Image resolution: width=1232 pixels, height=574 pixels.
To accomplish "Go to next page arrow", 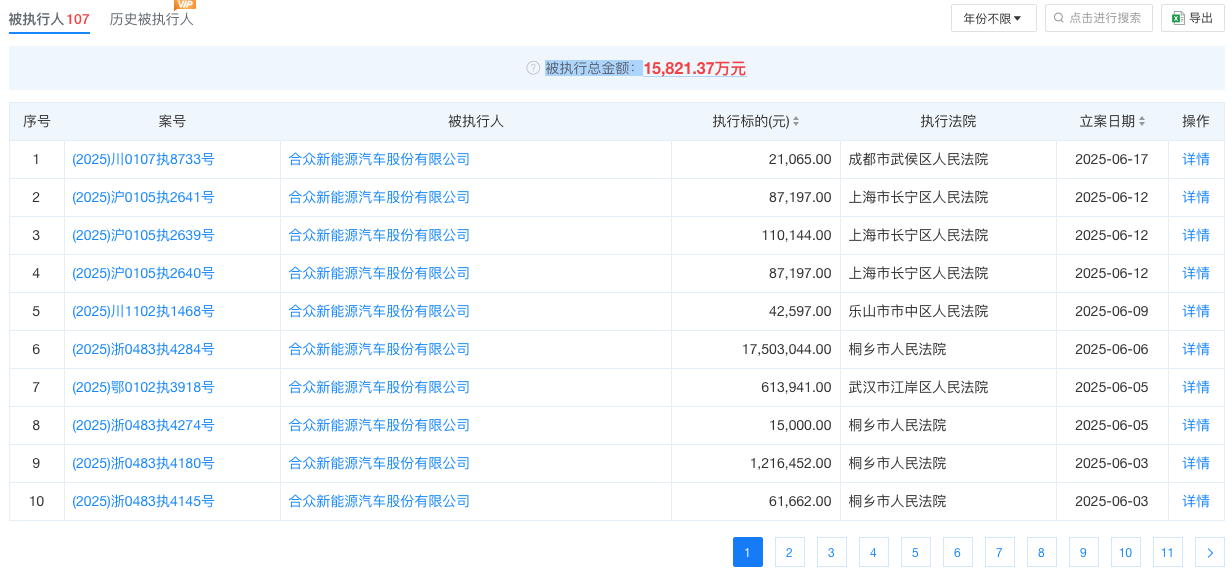I will 1210,552.
